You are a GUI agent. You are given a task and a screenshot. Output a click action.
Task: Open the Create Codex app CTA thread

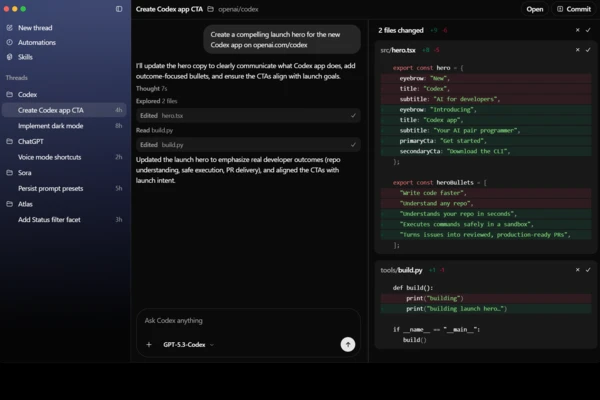tap(64, 110)
